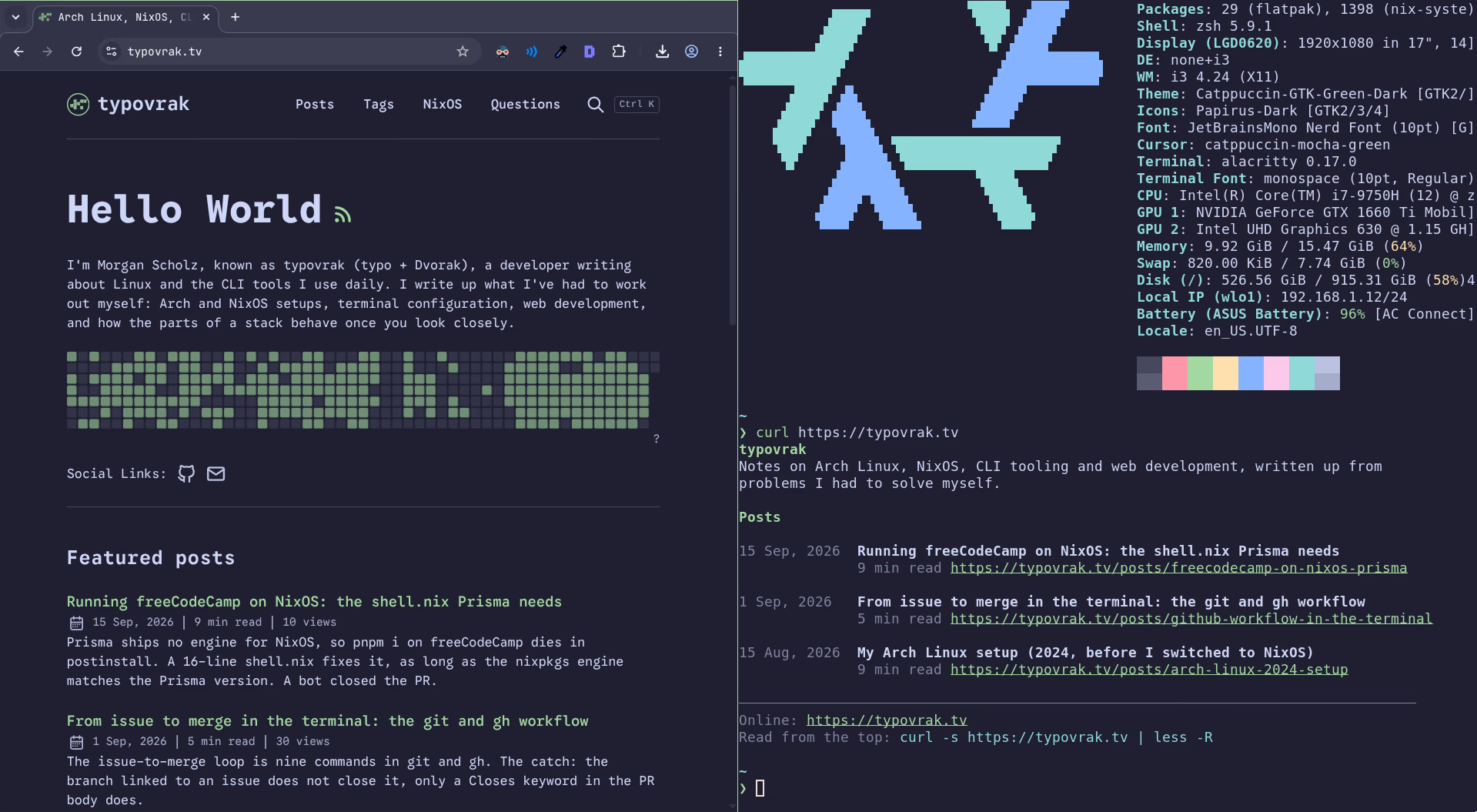Click the Online https://typovrak.tv link in terminal
The height and width of the screenshot is (812, 1477).
887,720
